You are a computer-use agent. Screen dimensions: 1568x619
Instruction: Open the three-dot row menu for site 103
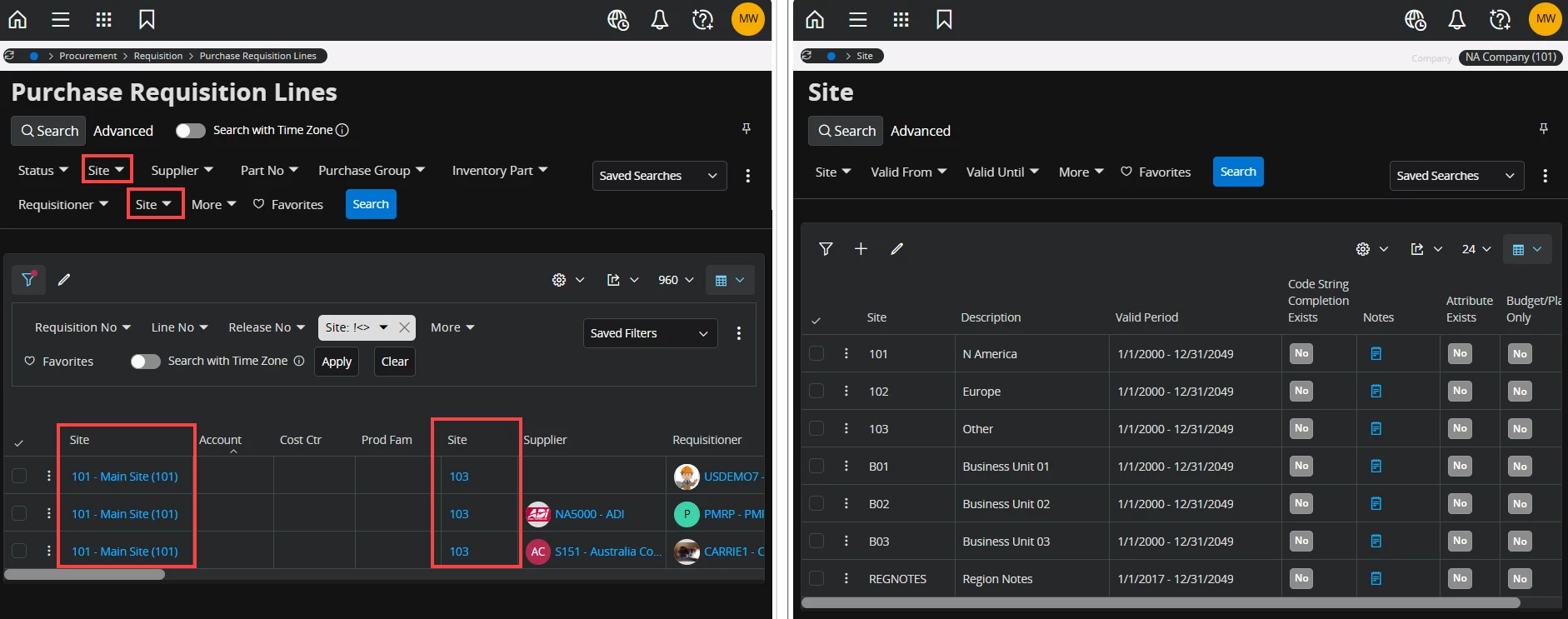click(846, 428)
